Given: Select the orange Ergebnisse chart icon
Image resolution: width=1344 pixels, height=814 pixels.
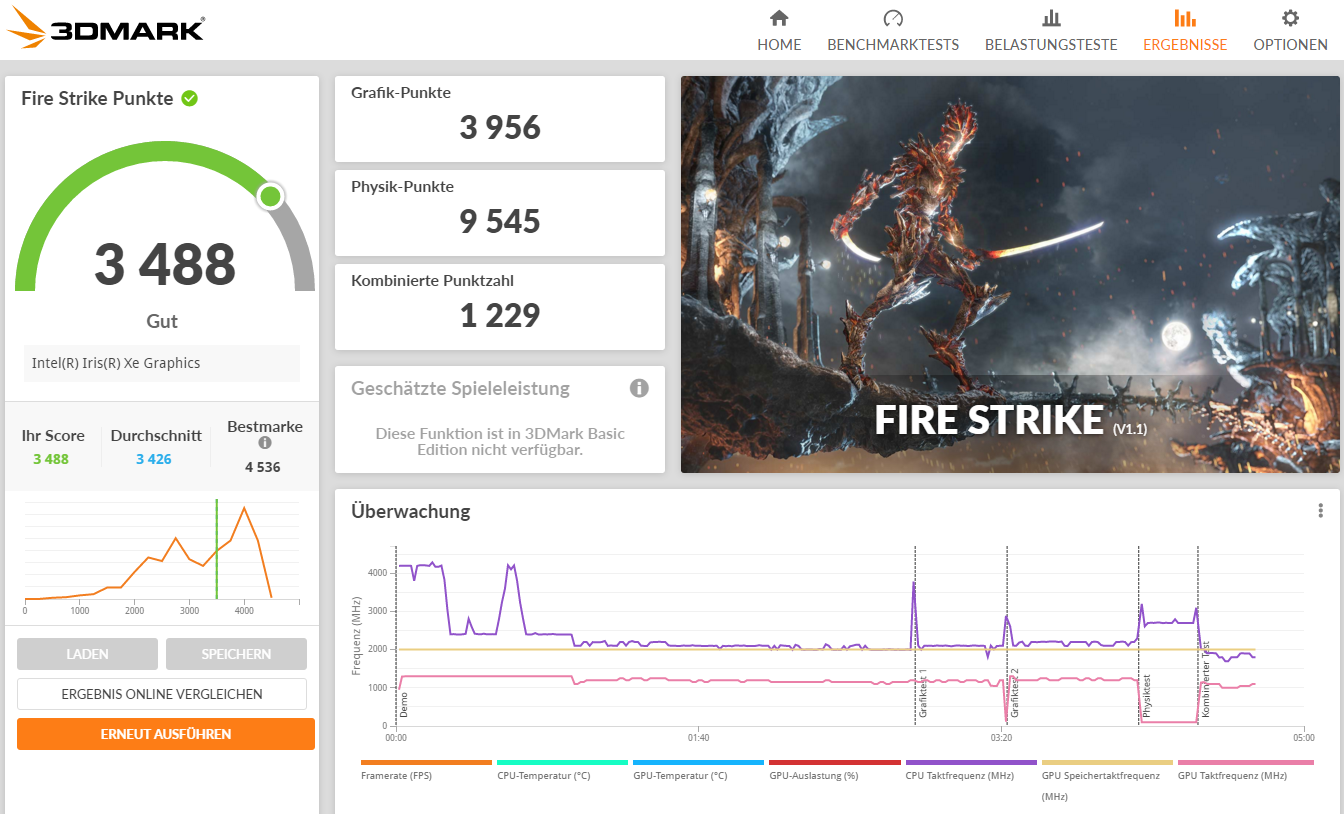Looking at the screenshot, I should click(1185, 18).
